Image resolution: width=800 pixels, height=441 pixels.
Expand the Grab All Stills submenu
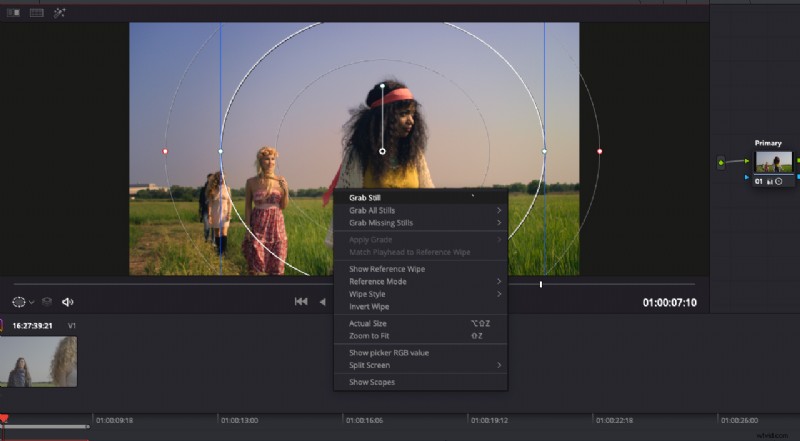click(420, 210)
